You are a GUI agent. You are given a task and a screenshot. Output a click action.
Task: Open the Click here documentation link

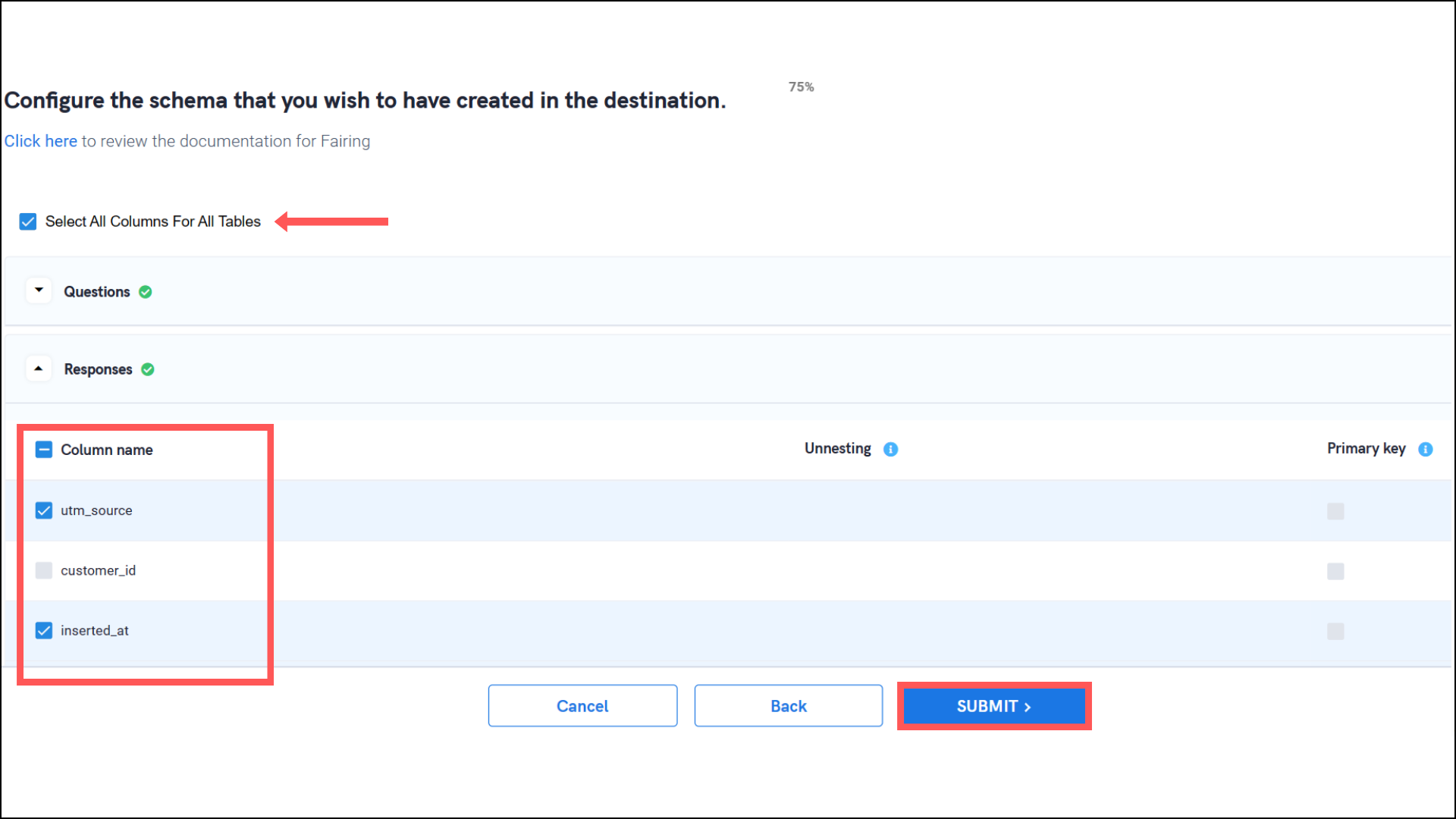[40, 141]
